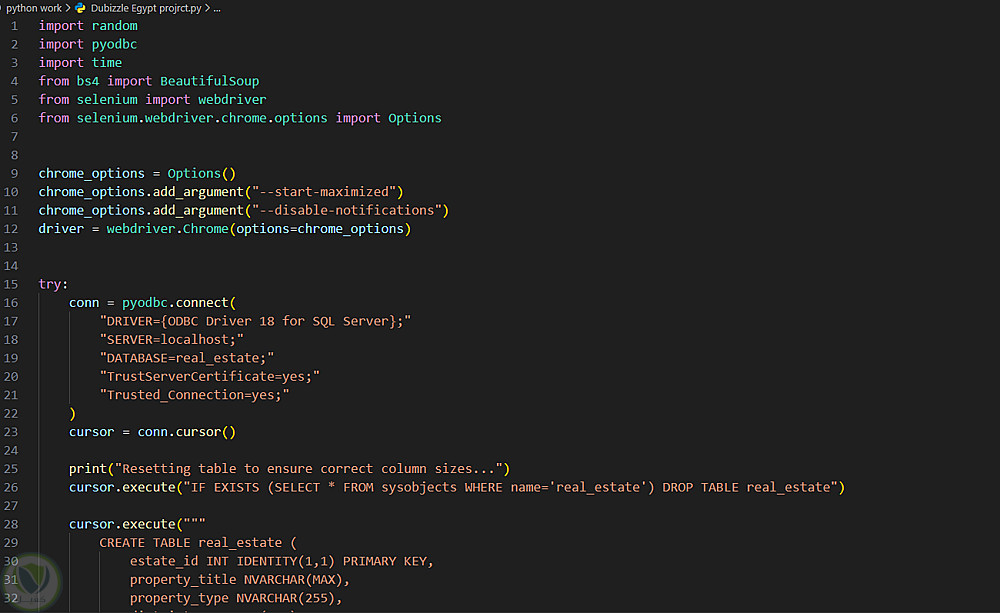The width and height of the screenshot is (1000, 613).
Task: Open 'Dubizzle Egypt projrct.py' breadcrumb item
Action: [146, 8]
